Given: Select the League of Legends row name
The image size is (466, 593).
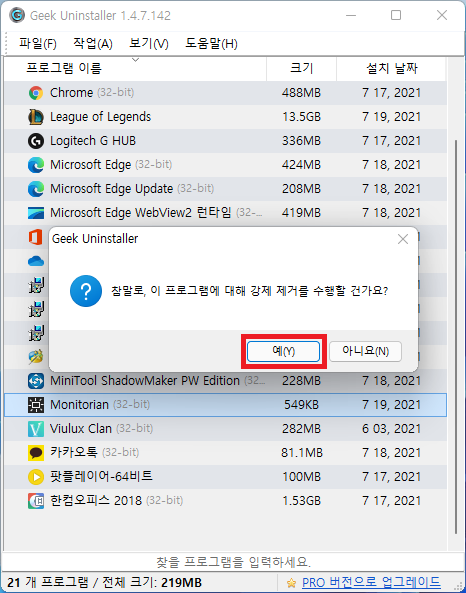Looking at the screenshot, I should pos(100,117).
